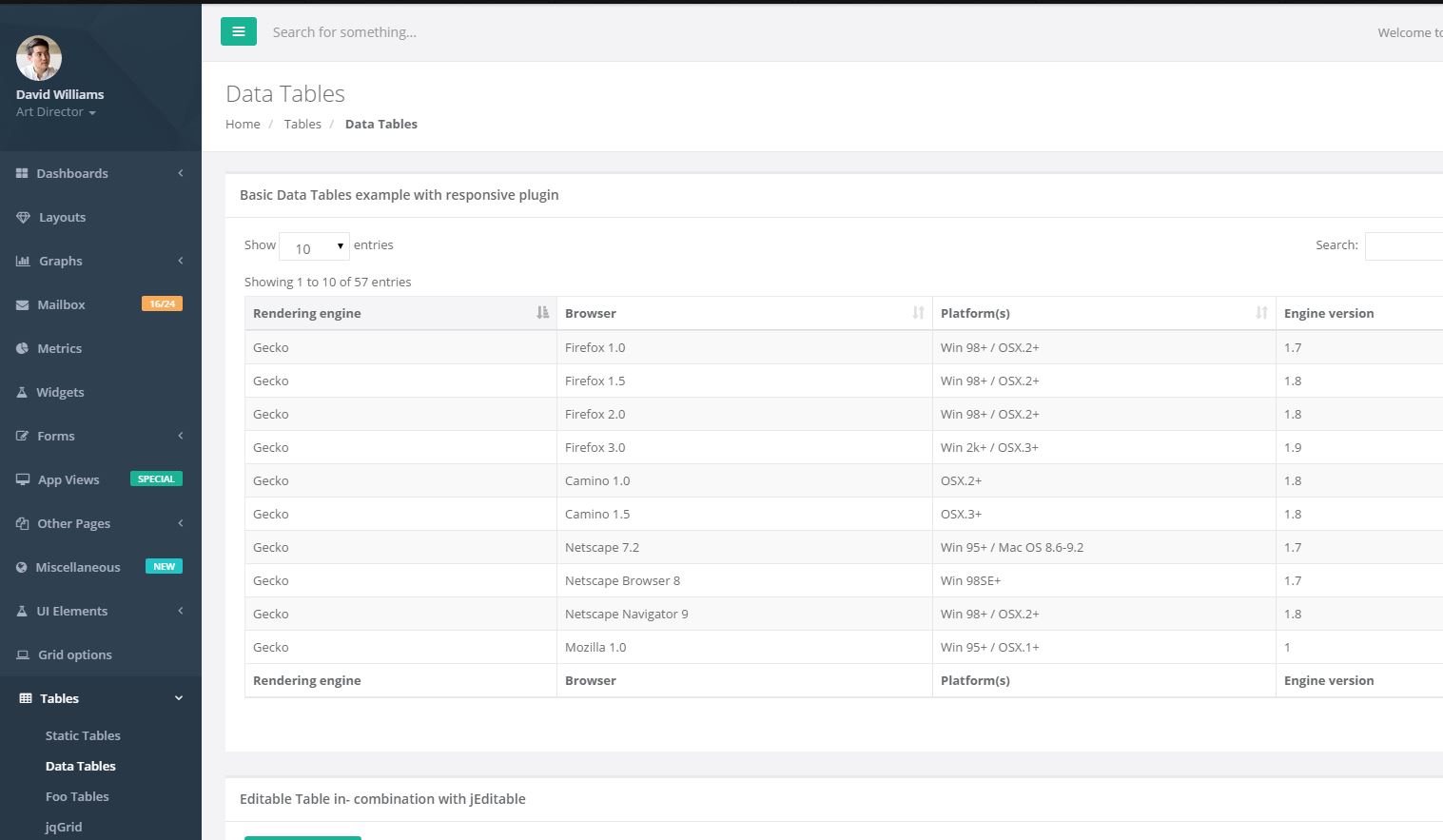Open Foo Tables submenu item
The width and height of the screenshot is (1443, 840).
[x=77, y=796]
